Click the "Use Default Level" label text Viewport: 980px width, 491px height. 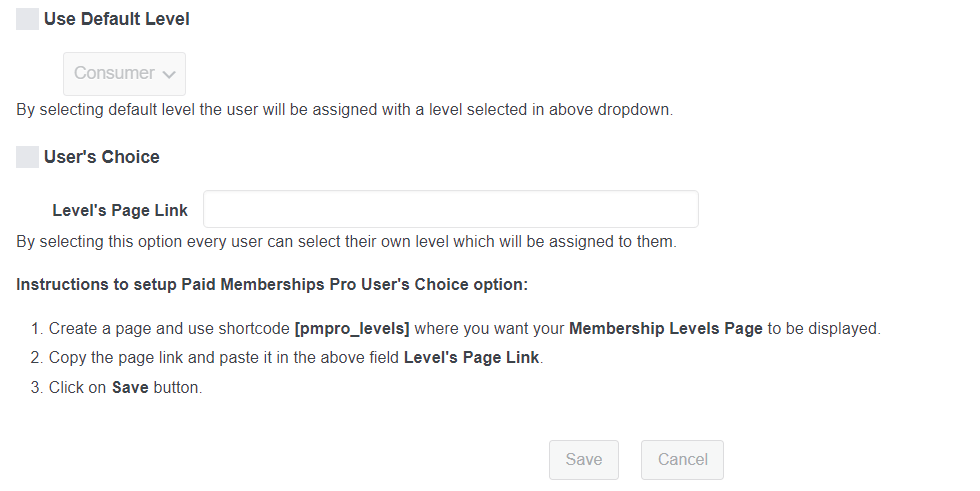pos(116,19)
